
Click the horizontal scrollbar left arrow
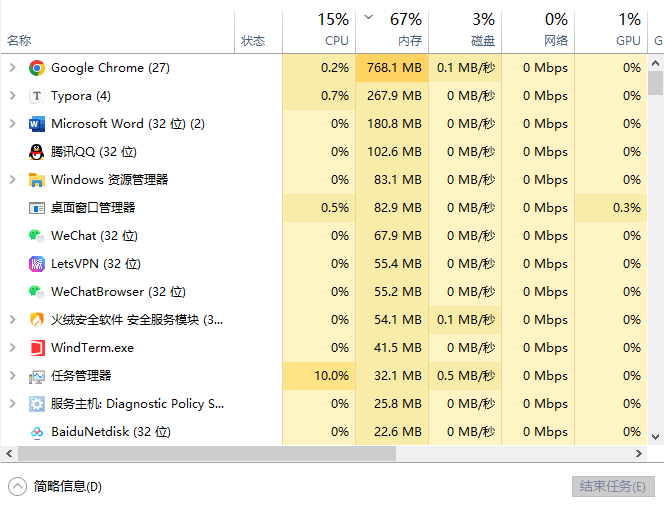click(9, 454)
